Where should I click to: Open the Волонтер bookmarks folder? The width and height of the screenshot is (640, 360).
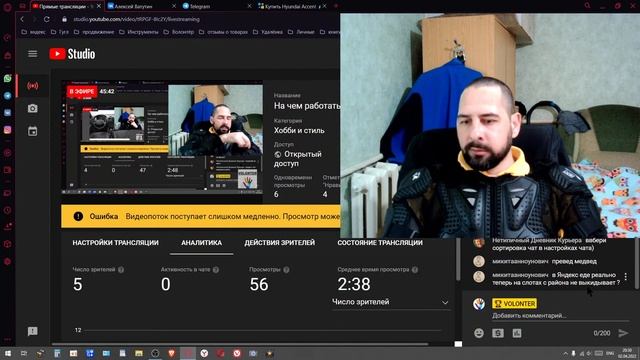click(x=178, y=32)
